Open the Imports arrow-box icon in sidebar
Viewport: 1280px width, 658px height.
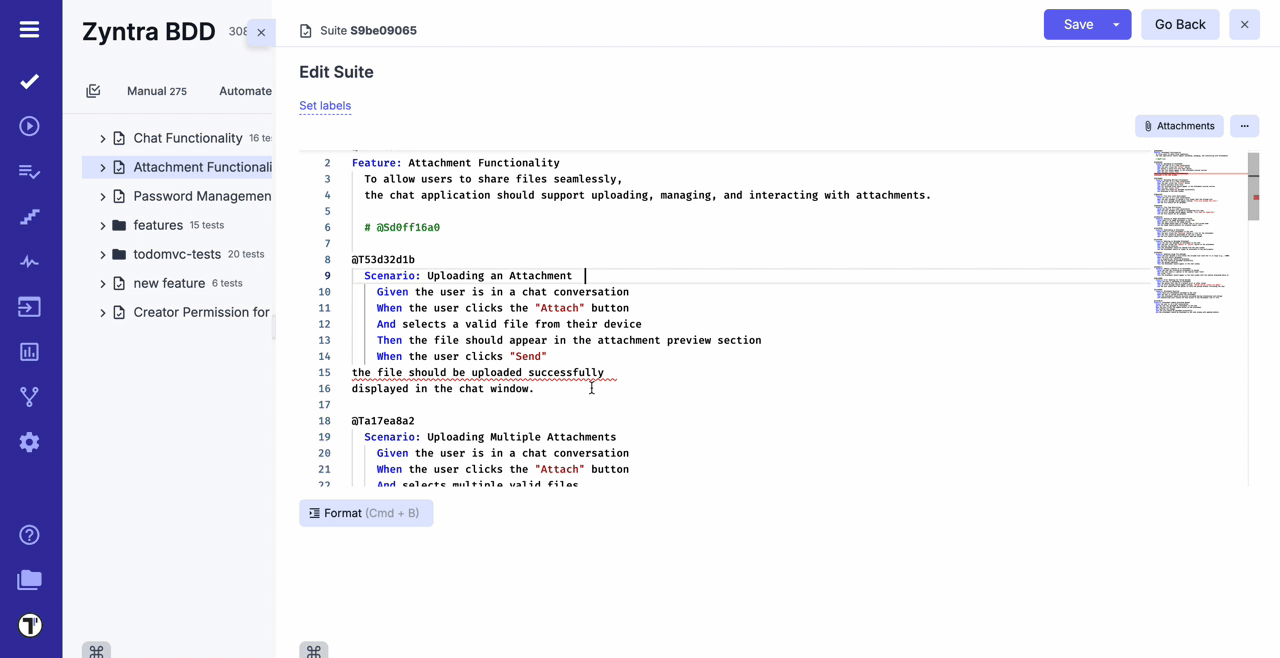coord(29,307)
